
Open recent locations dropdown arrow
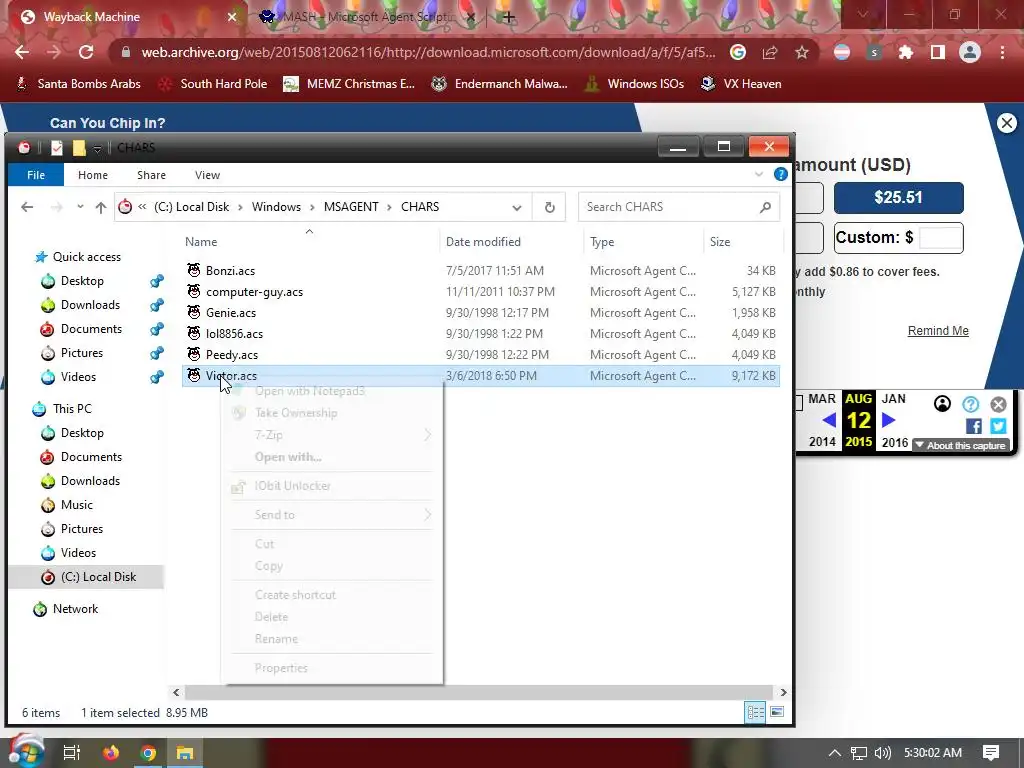point(80,207)
